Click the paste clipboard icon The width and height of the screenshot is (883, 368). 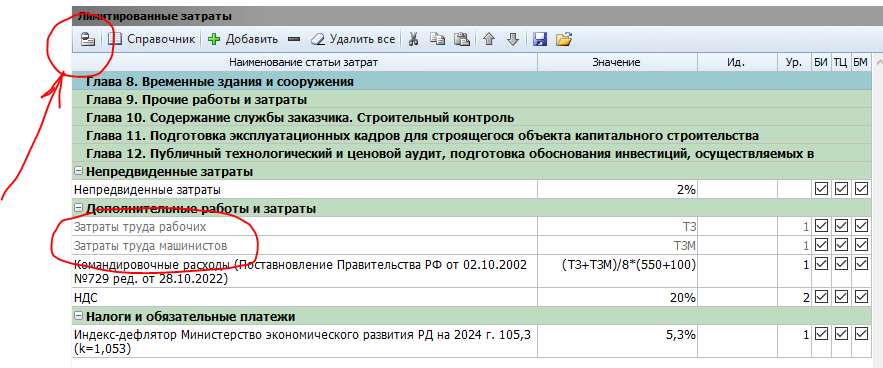[x=462, y=39]
